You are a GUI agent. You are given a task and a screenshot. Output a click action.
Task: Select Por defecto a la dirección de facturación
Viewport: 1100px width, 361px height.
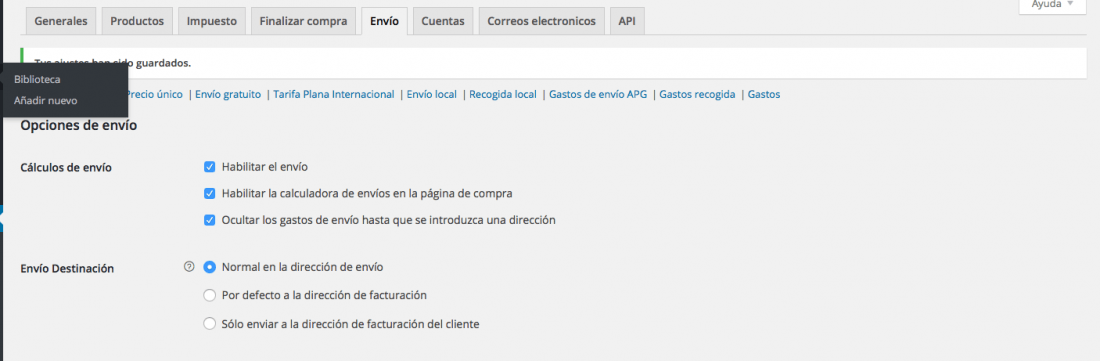pos(209,295)
